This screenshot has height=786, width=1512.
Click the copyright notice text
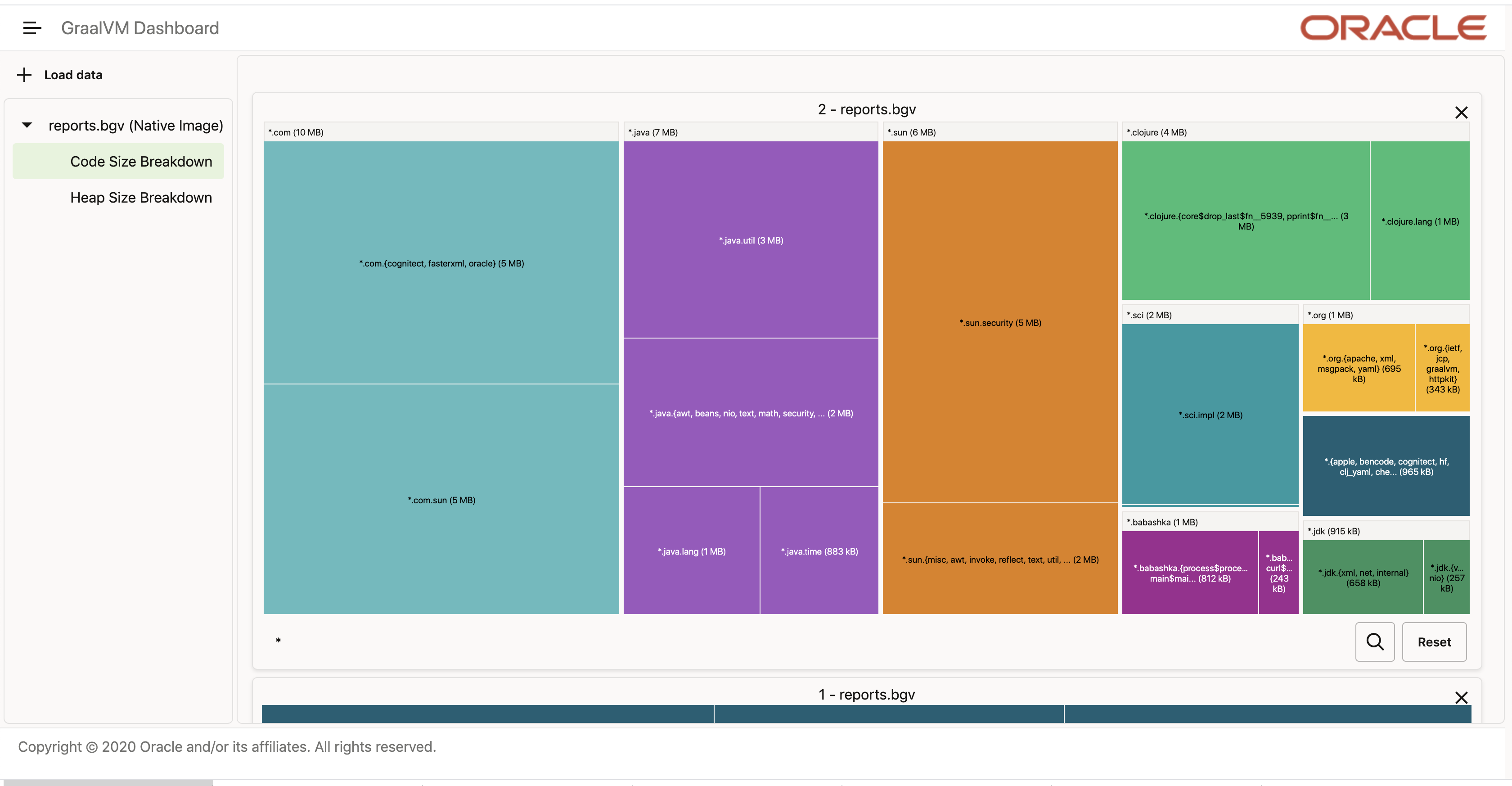[x=226, y=747]
